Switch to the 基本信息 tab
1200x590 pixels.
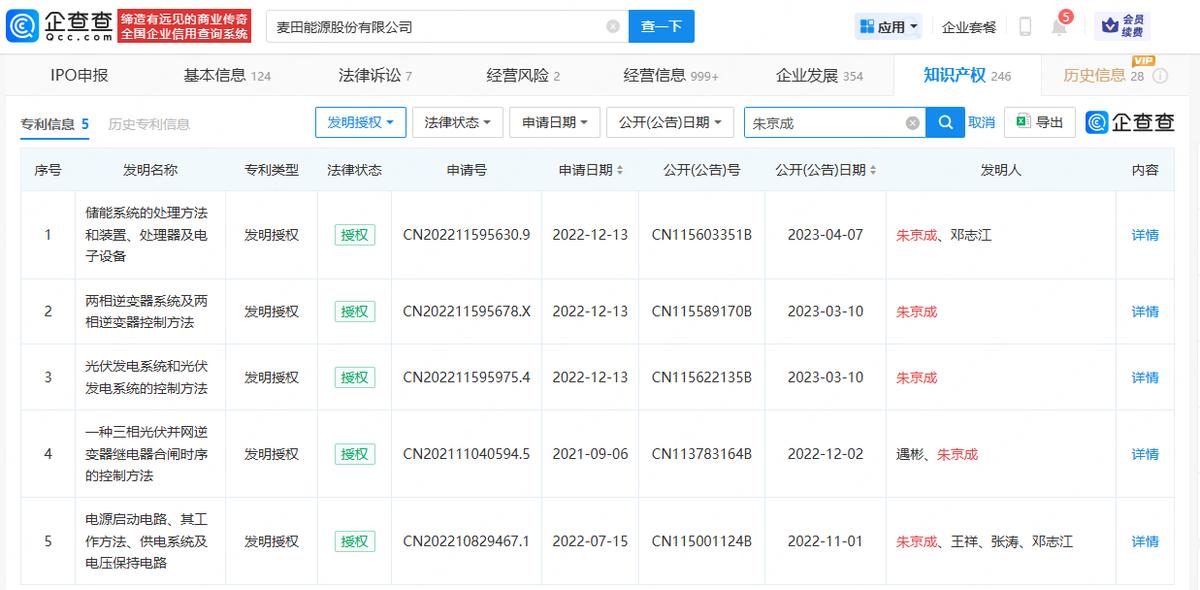[x=227, y=75]
